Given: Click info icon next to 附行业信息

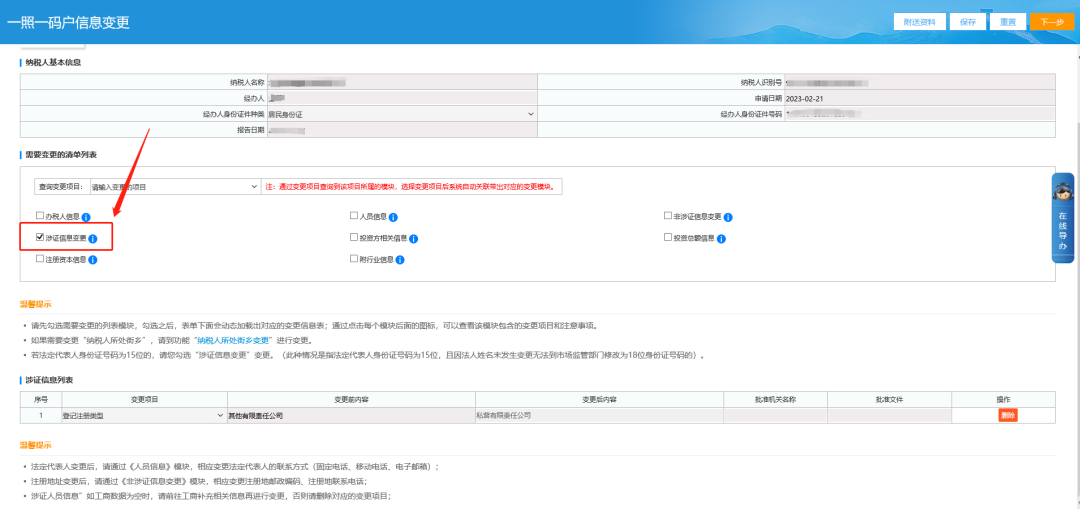Looking at the screenshot, I should pyautogui.click(x=399, y=260).
